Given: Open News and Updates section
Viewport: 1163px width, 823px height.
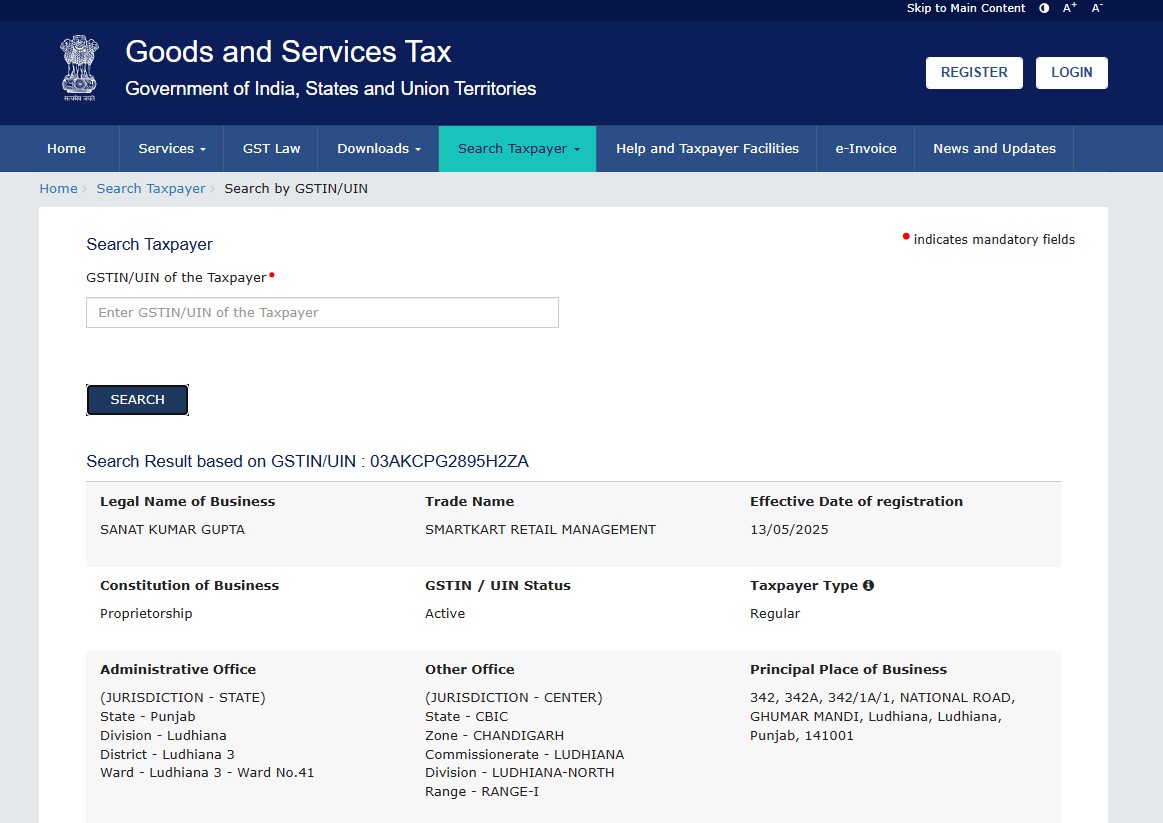Looking at the screenshot, I should point(994,149).
